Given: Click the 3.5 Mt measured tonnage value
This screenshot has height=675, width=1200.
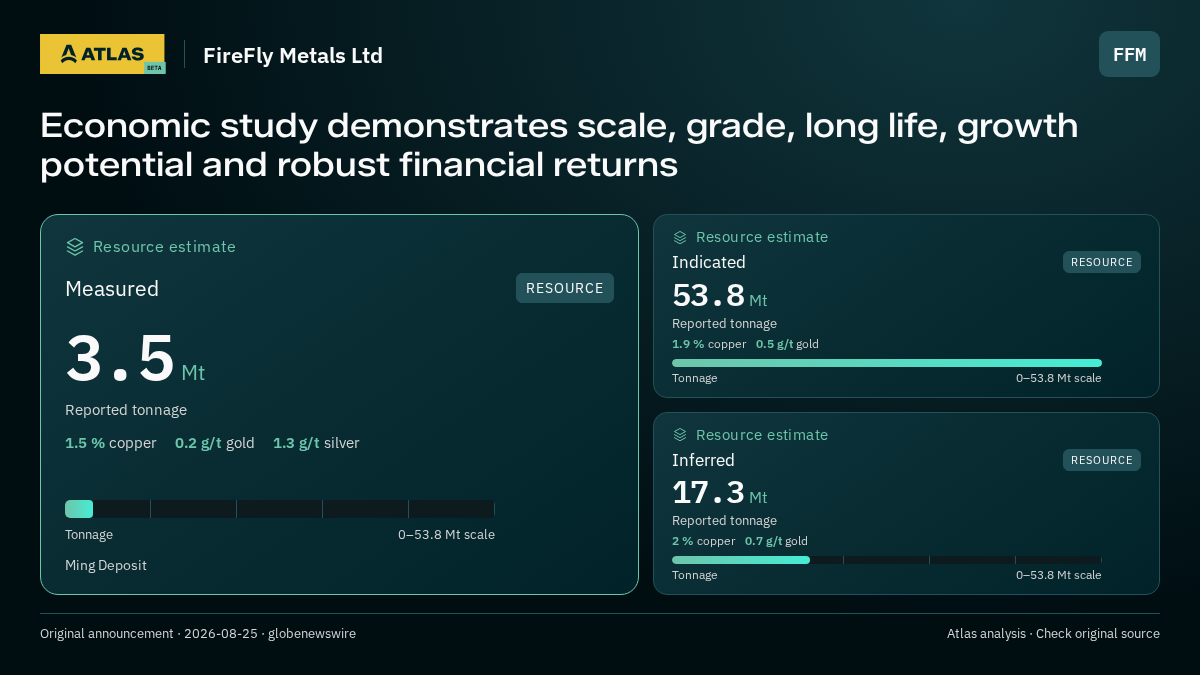Looking at the screenshot, I should (135, 360).
